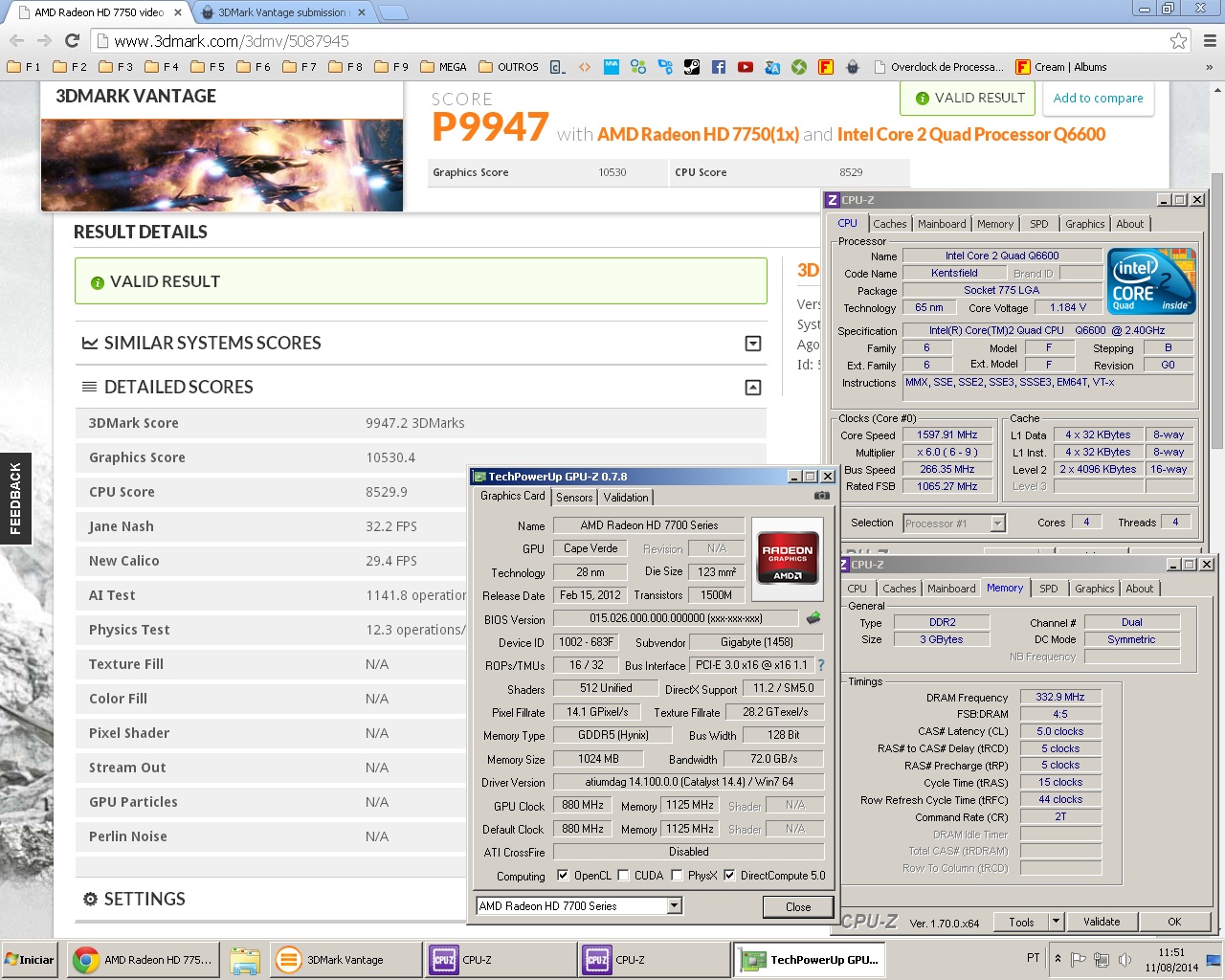
Task: Open the About tab in the lower CPU-Z window
Action: pos(1139,589)
